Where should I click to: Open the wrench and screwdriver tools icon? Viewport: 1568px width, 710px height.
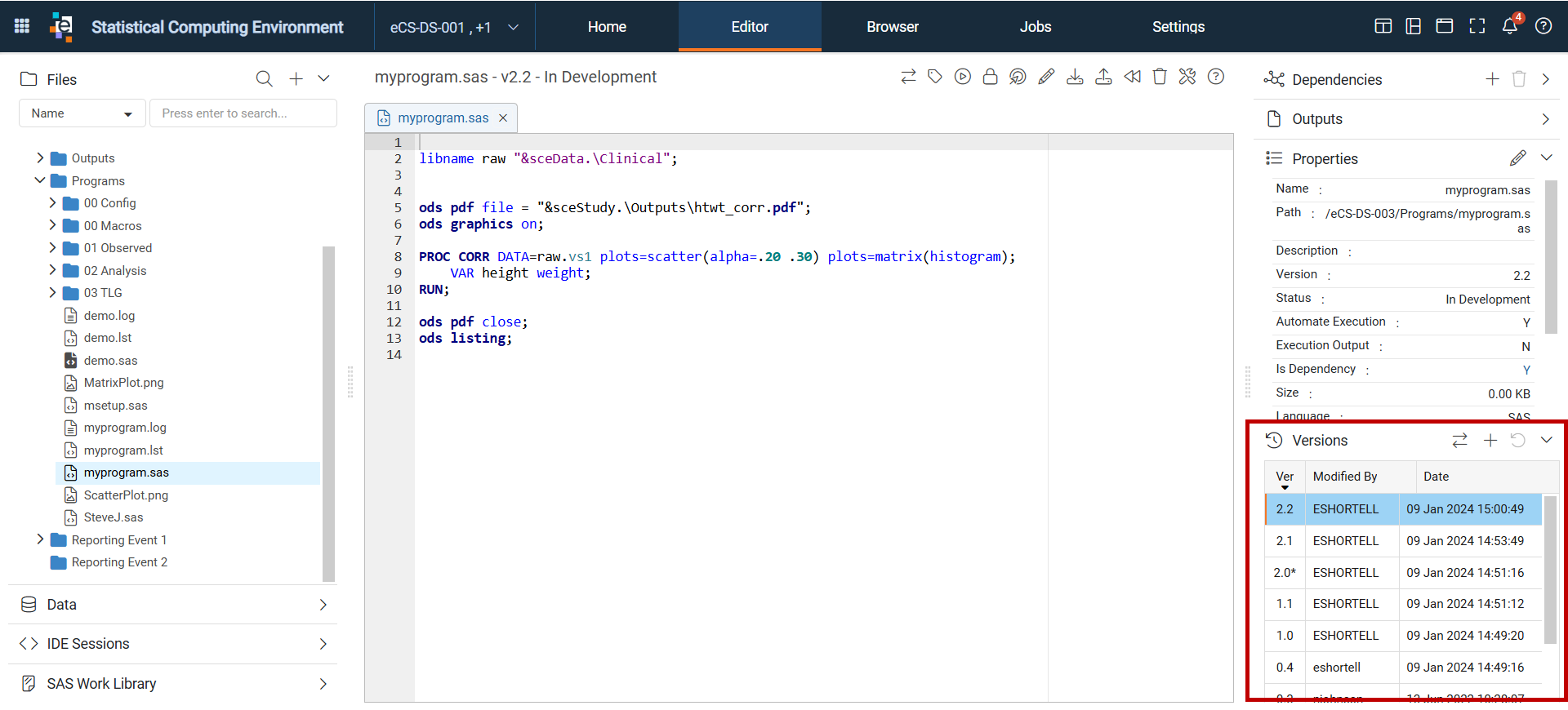[1187, 77]
